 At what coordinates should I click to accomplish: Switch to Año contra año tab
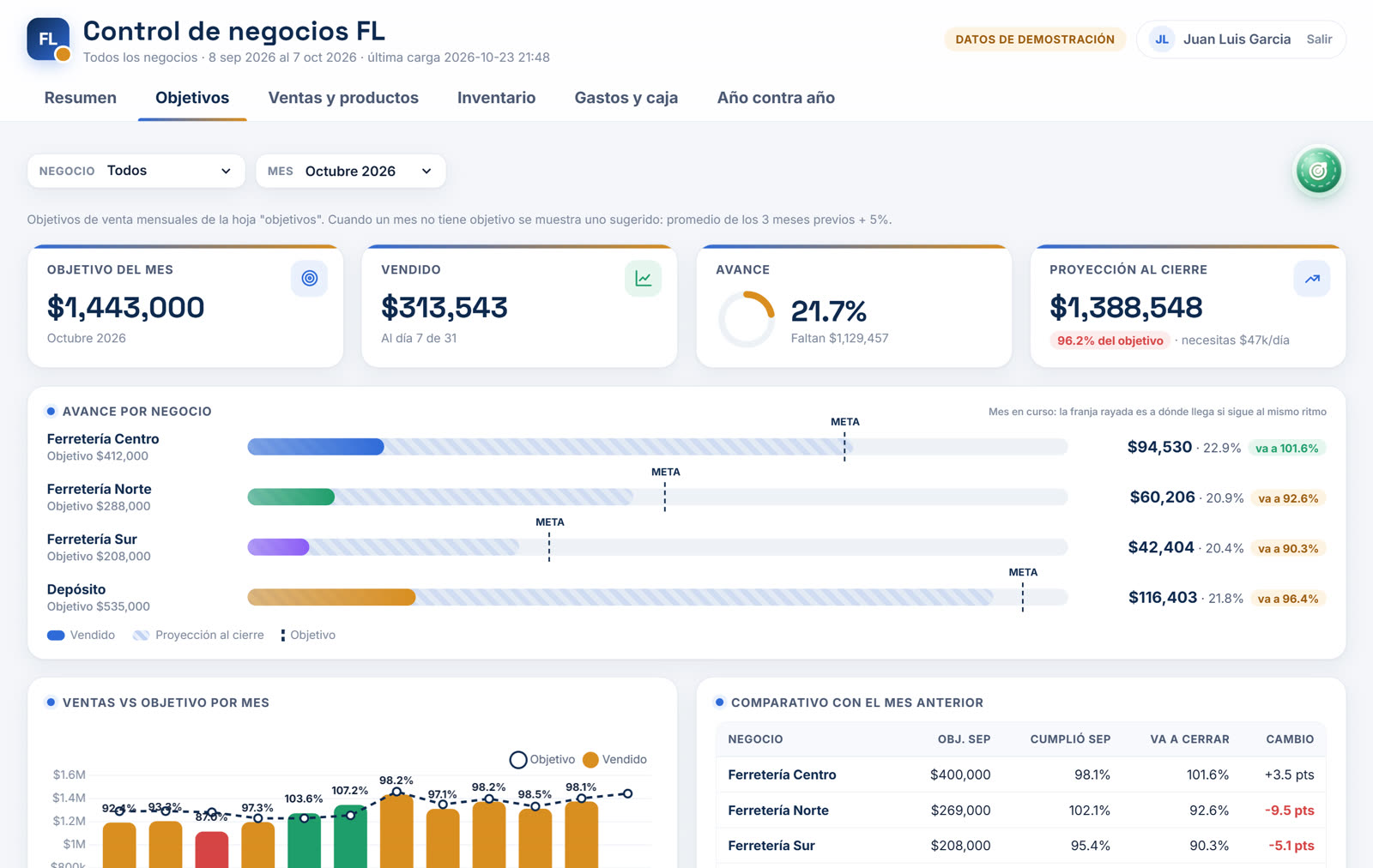point(776,98)
